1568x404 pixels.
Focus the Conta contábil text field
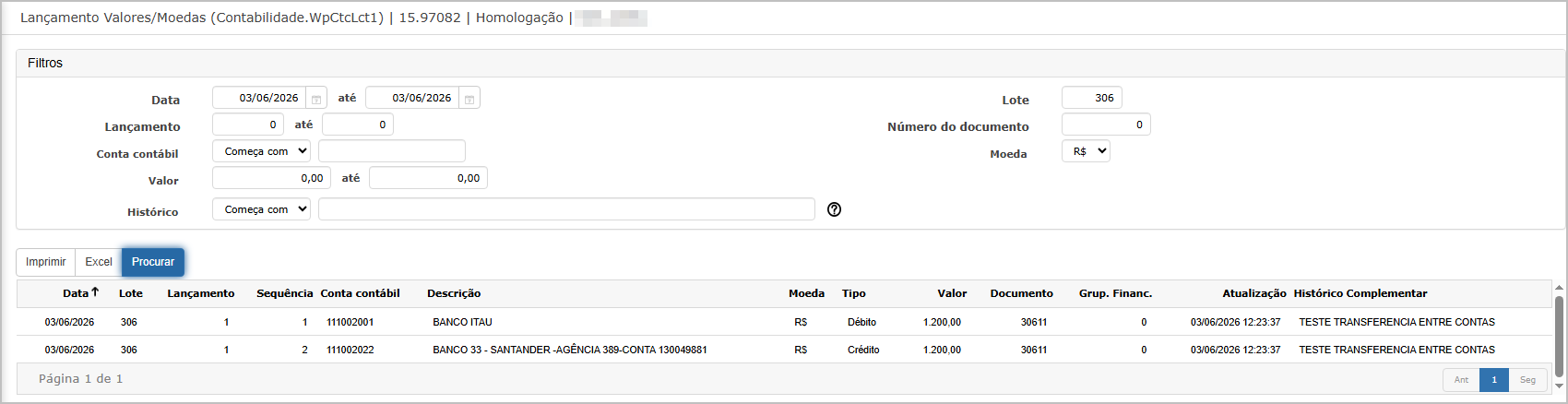click(392, 151)
